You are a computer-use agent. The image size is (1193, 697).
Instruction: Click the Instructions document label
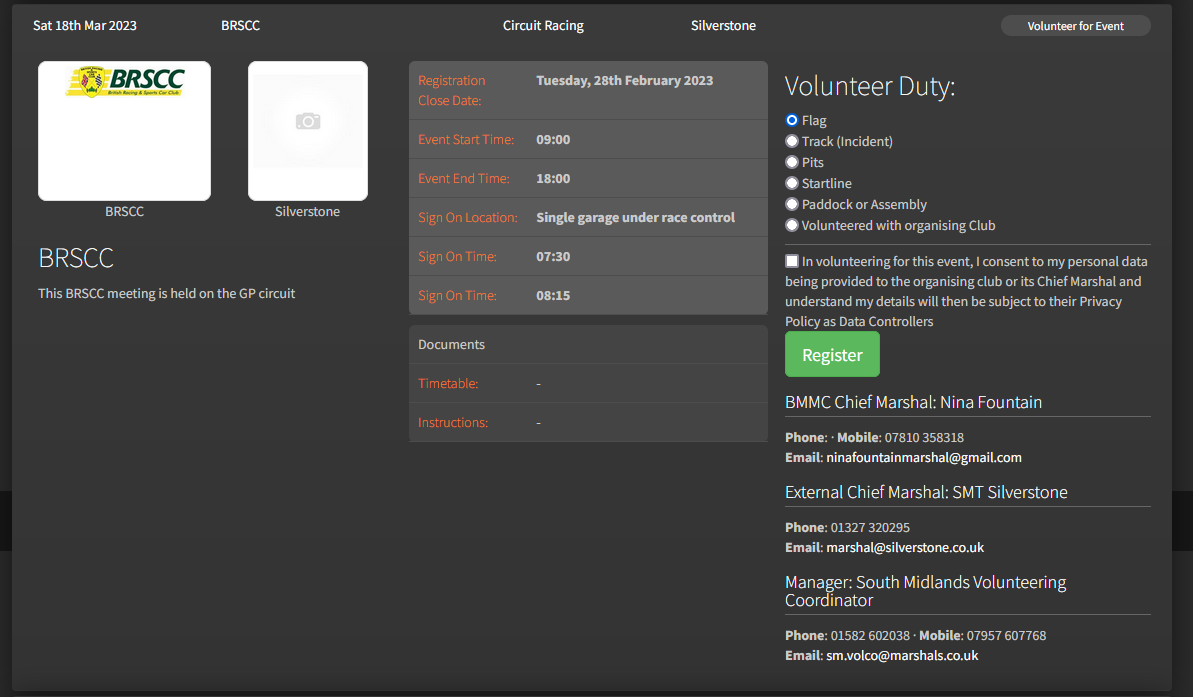click(453, 422)
